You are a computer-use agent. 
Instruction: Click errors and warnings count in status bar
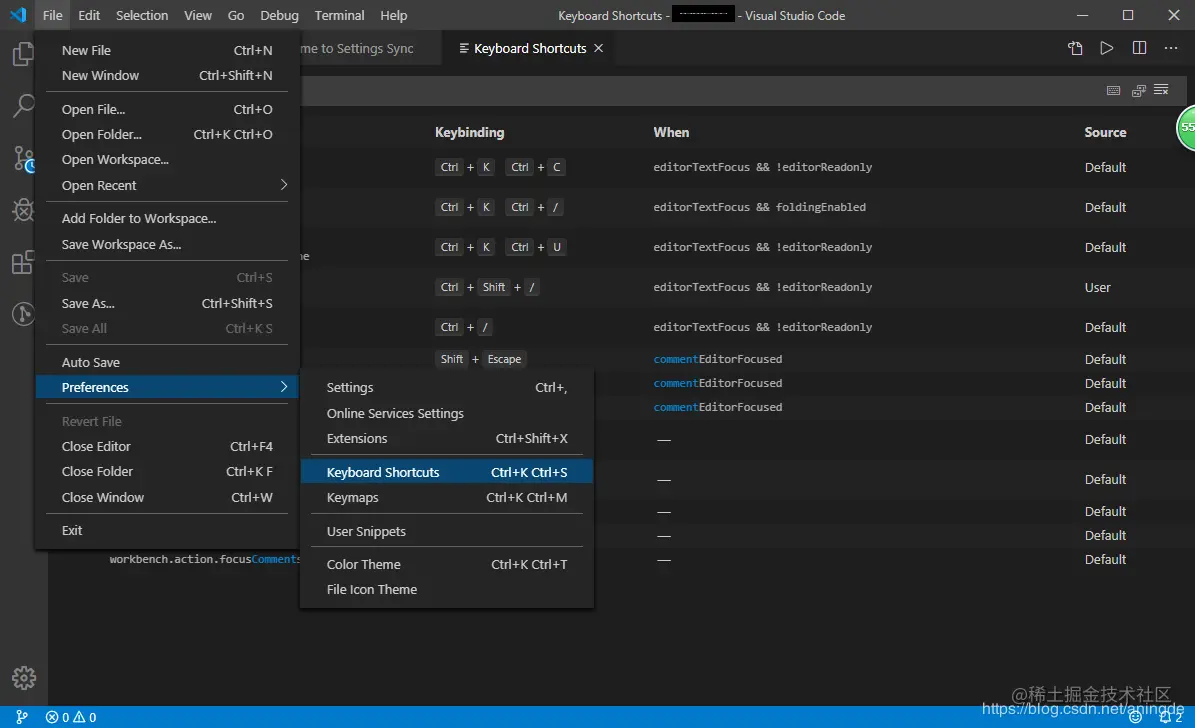pos(71,717)
